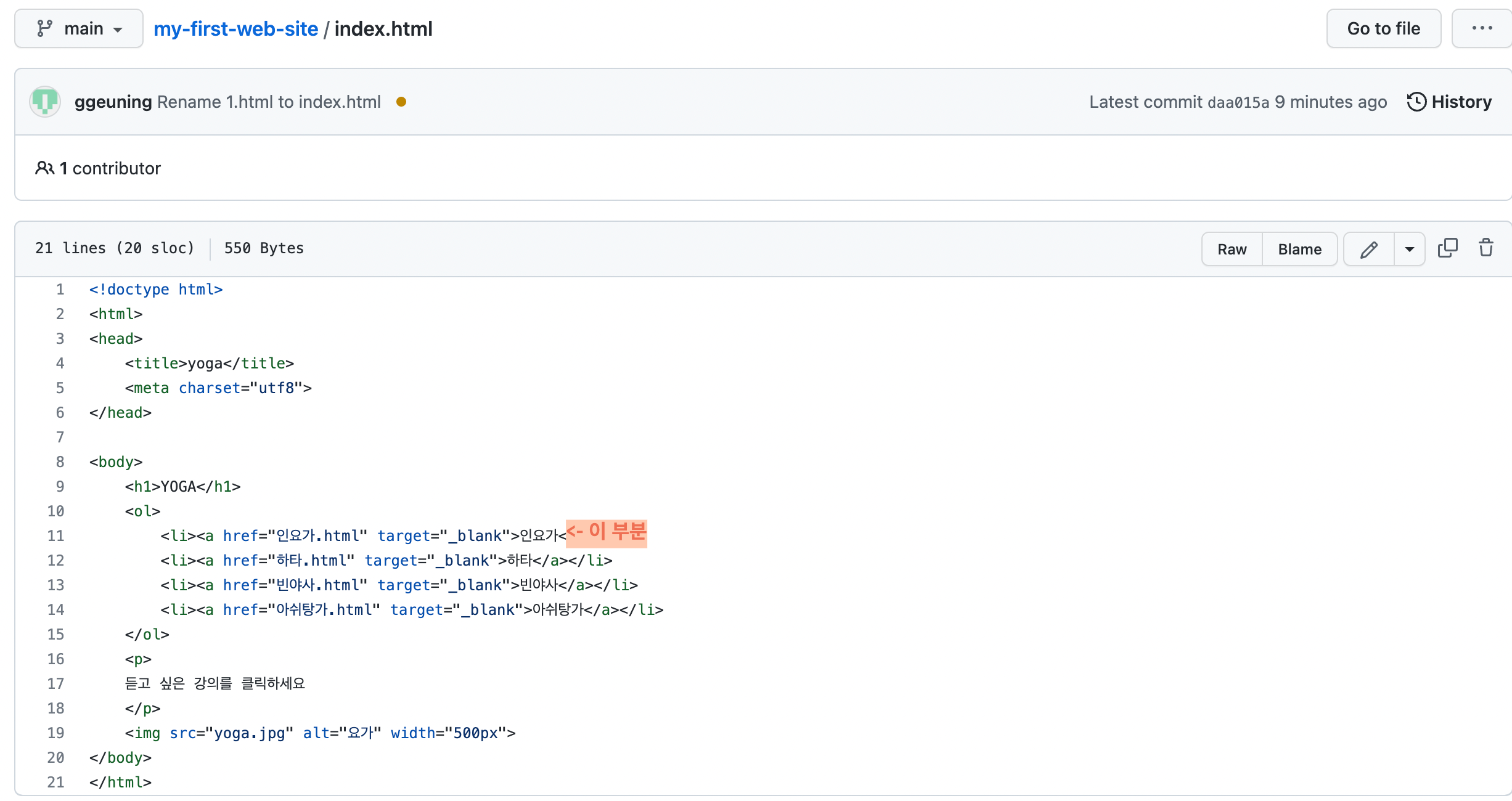Click the copy raw contents icon
This screenshot has width=1512, height=801.
[x=1447, y=248]
